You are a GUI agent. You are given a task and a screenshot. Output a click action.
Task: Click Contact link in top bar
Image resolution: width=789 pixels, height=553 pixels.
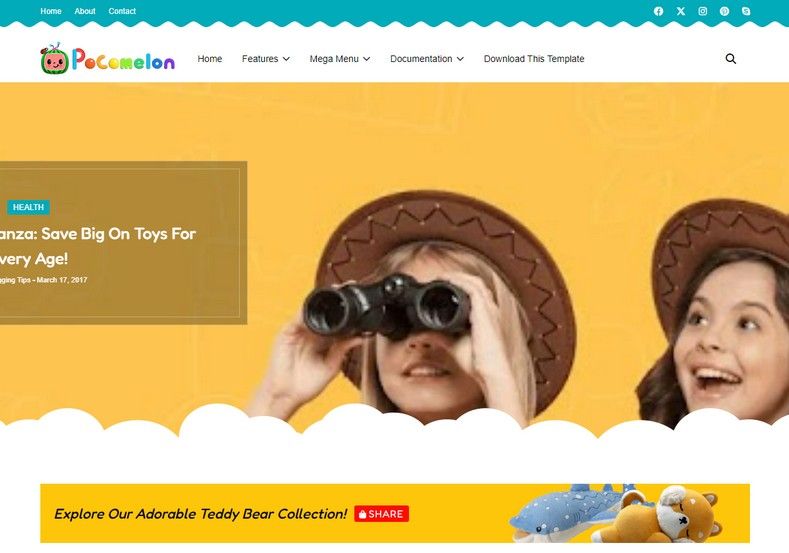pyautogui.click(x=122, y=11)
